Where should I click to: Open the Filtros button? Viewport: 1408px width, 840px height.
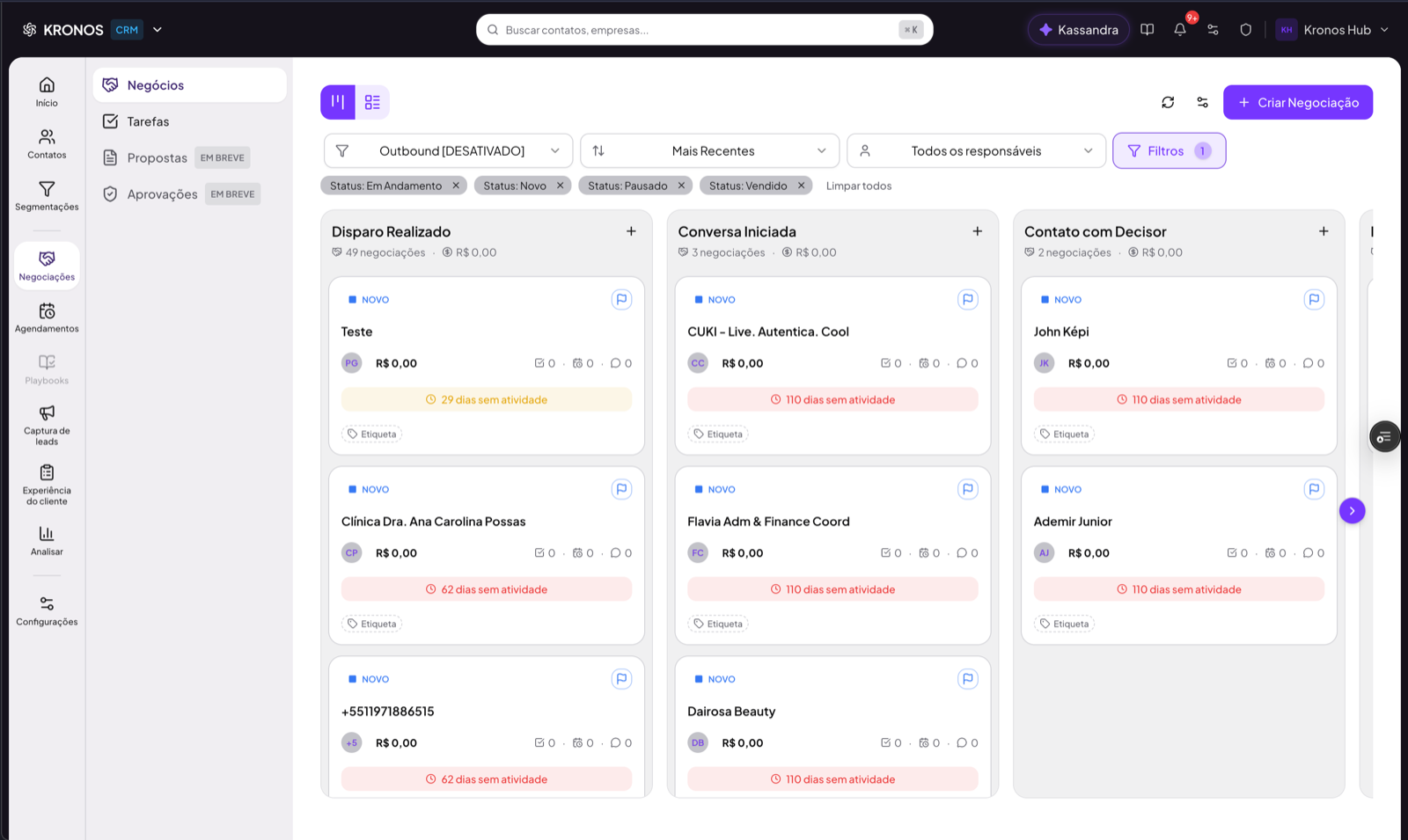tap(1169, 150)
